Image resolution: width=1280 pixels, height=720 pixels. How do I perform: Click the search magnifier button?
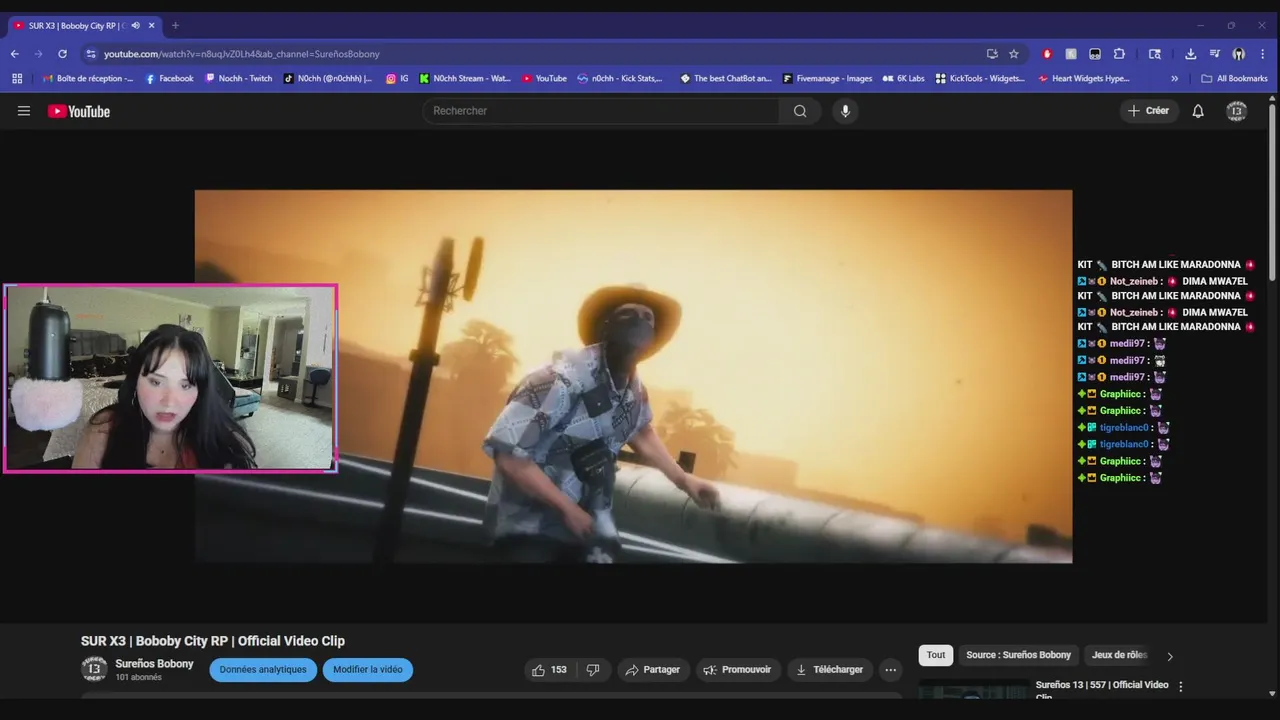(x=800, y=111)
